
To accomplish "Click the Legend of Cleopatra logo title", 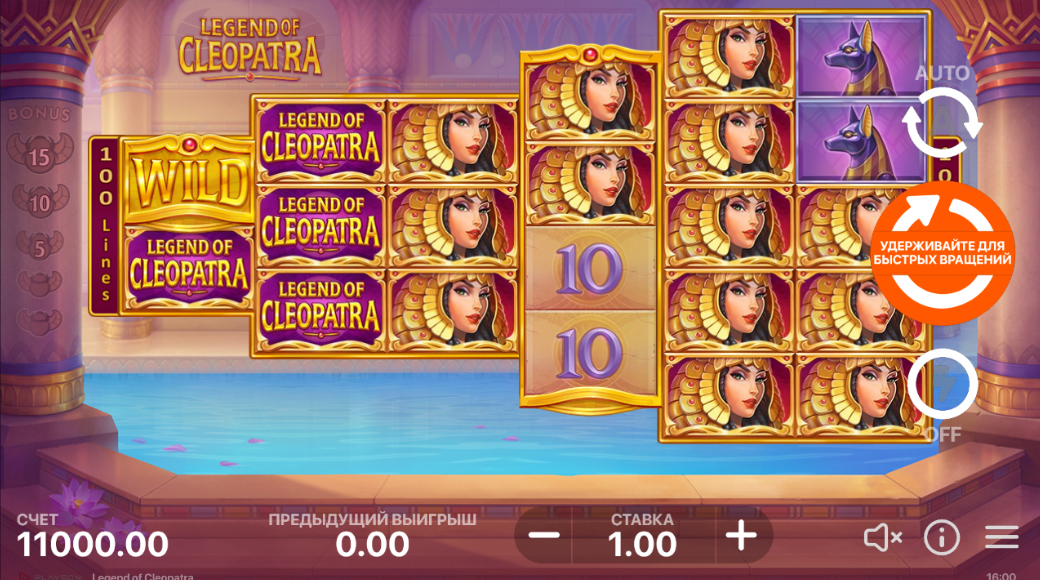I will [249, 48].
